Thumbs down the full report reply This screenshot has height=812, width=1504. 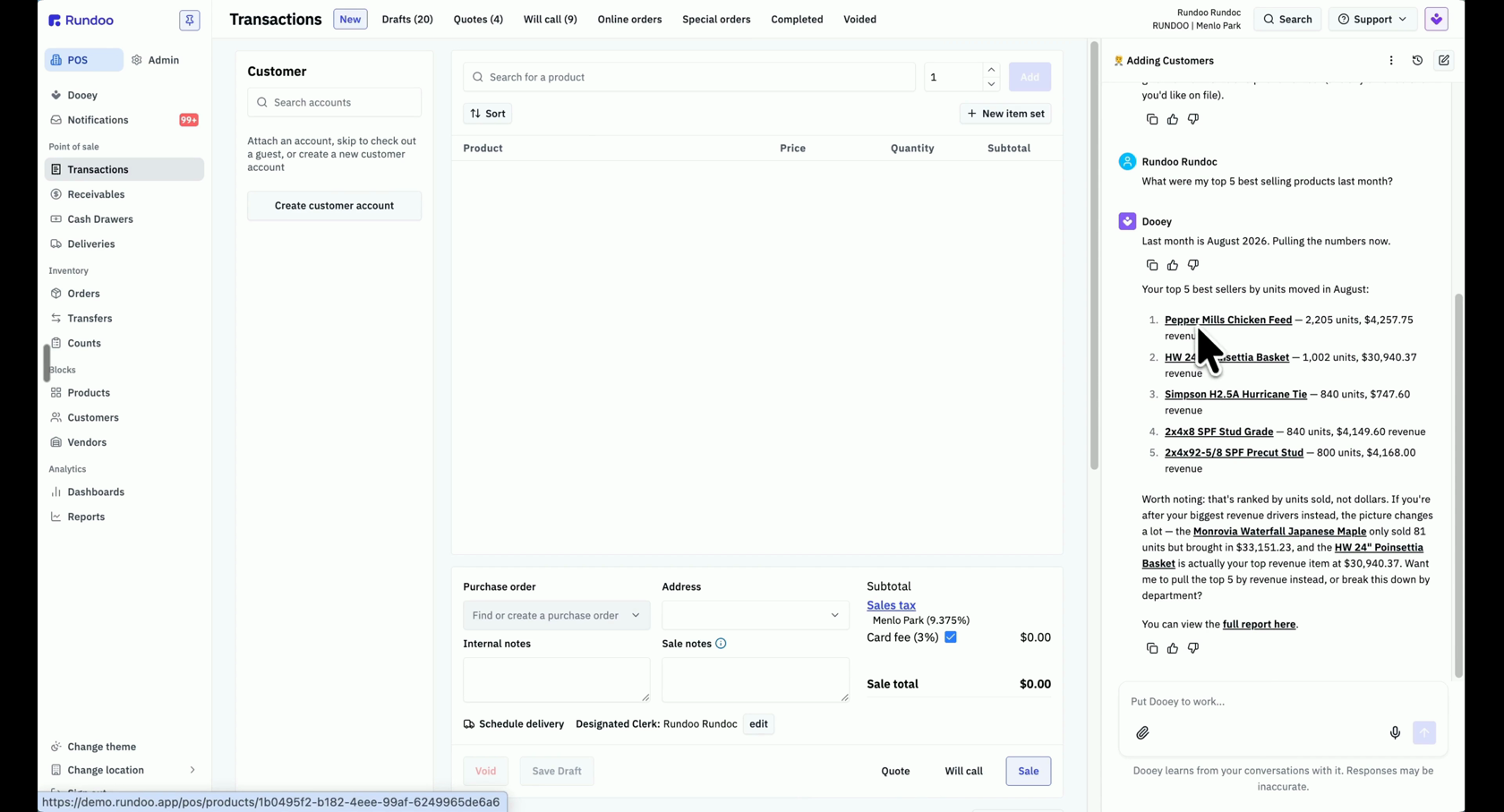point(1193,648)
